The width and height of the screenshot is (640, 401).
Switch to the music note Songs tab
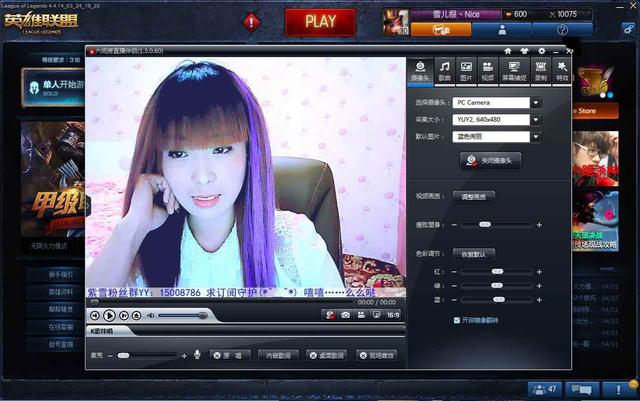[444, 71]
